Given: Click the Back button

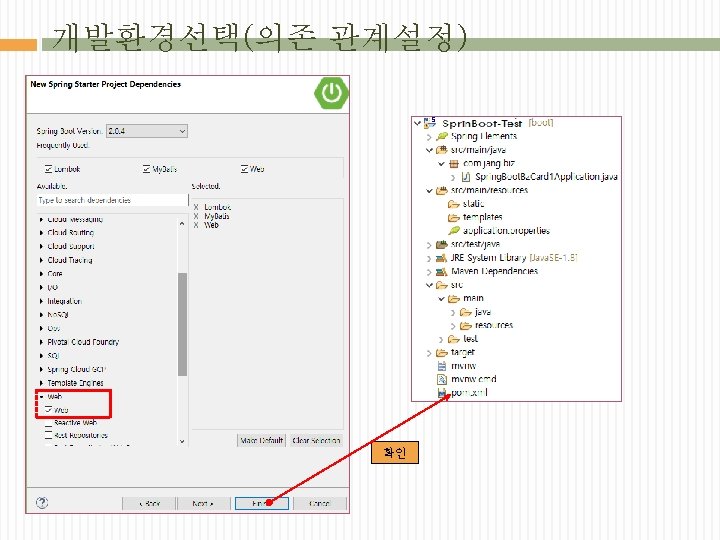Looking at the screenshot, I should click(x=149, y=504).
